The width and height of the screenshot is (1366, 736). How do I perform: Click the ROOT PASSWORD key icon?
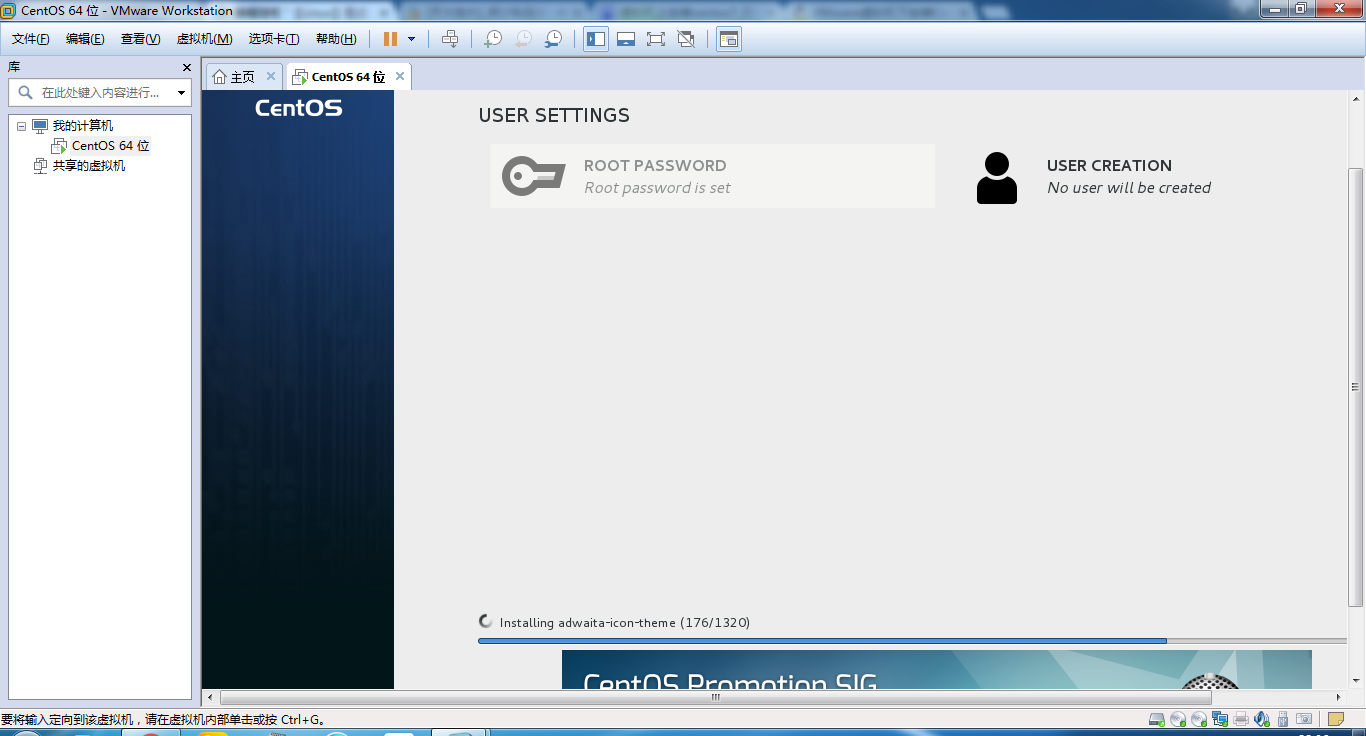click(x=533, y=176)
